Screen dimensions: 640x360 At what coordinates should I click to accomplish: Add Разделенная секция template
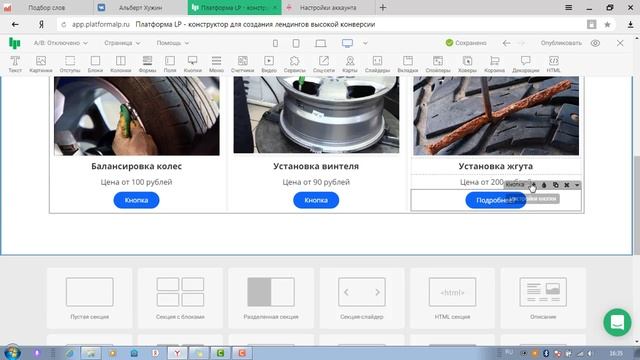click(x=271, y=298)
